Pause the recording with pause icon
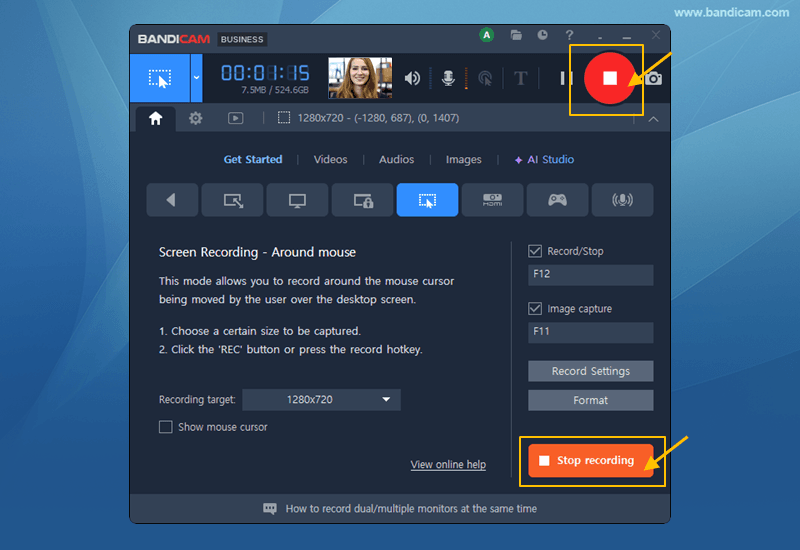800x550 pixels. pyautogui.click(x=566, y=78)
